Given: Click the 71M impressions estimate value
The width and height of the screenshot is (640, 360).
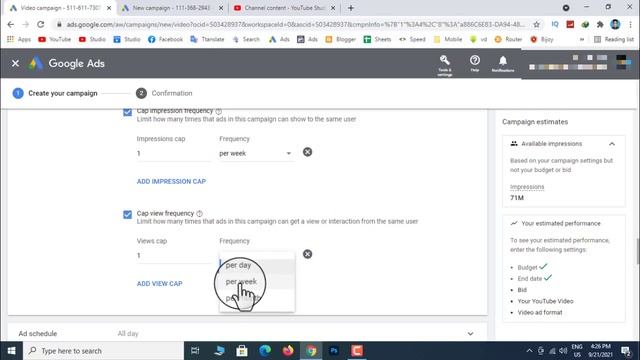Looking at the screenshot, I should [x=517, y=198].
